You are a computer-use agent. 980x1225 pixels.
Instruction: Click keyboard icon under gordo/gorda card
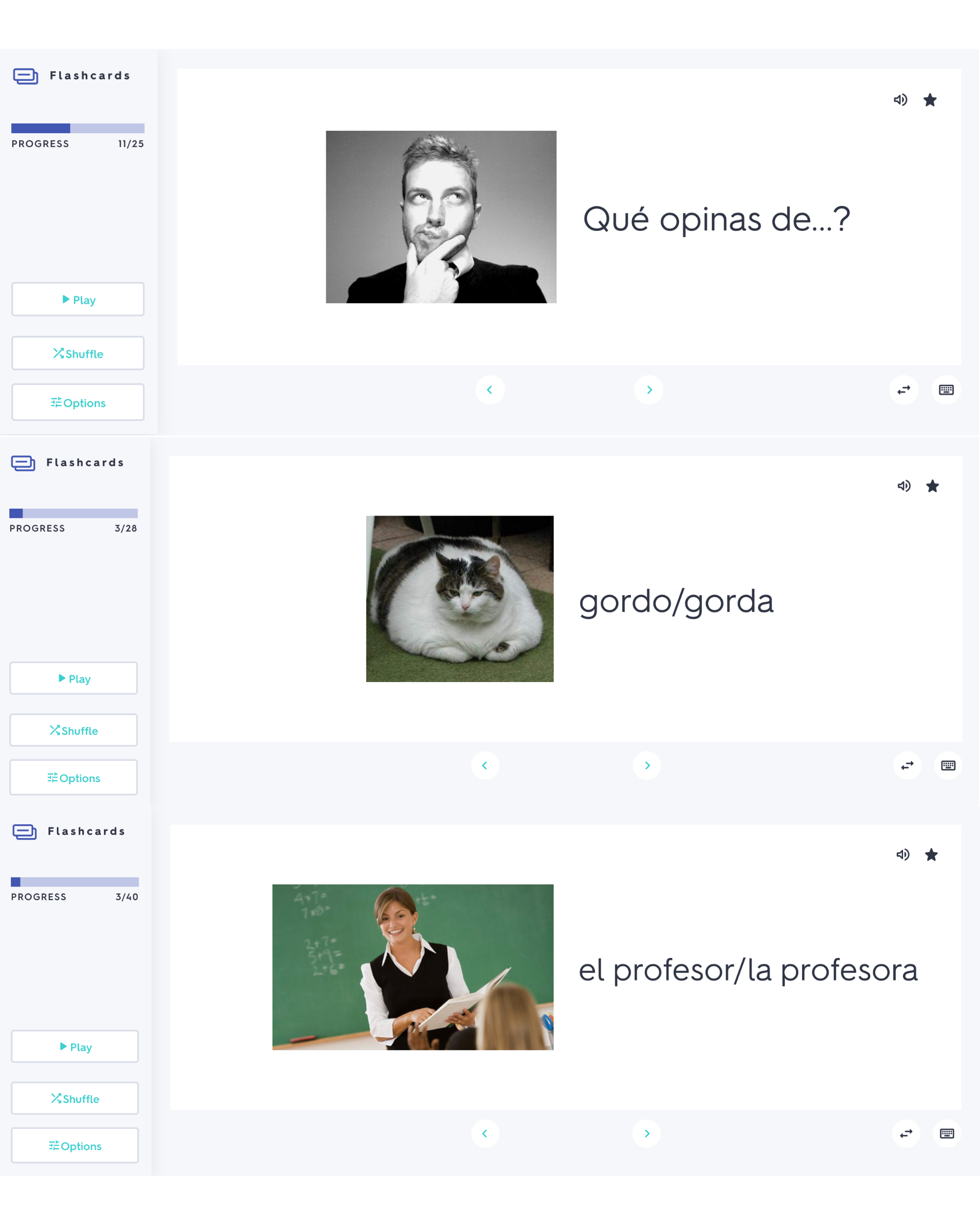coord(948,765)
